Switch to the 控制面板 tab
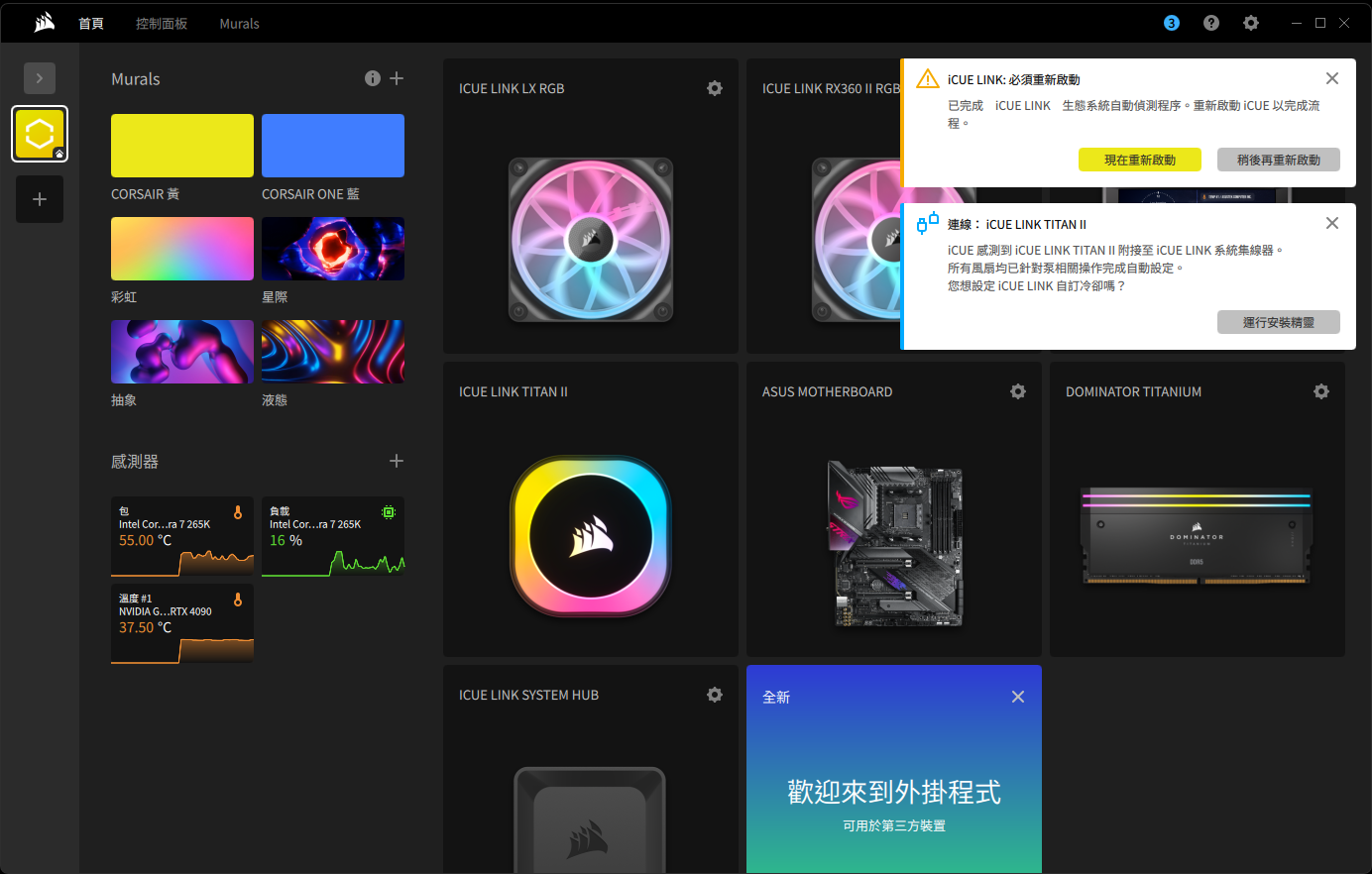The image size is (1372, 874). [x=162, y=23]
